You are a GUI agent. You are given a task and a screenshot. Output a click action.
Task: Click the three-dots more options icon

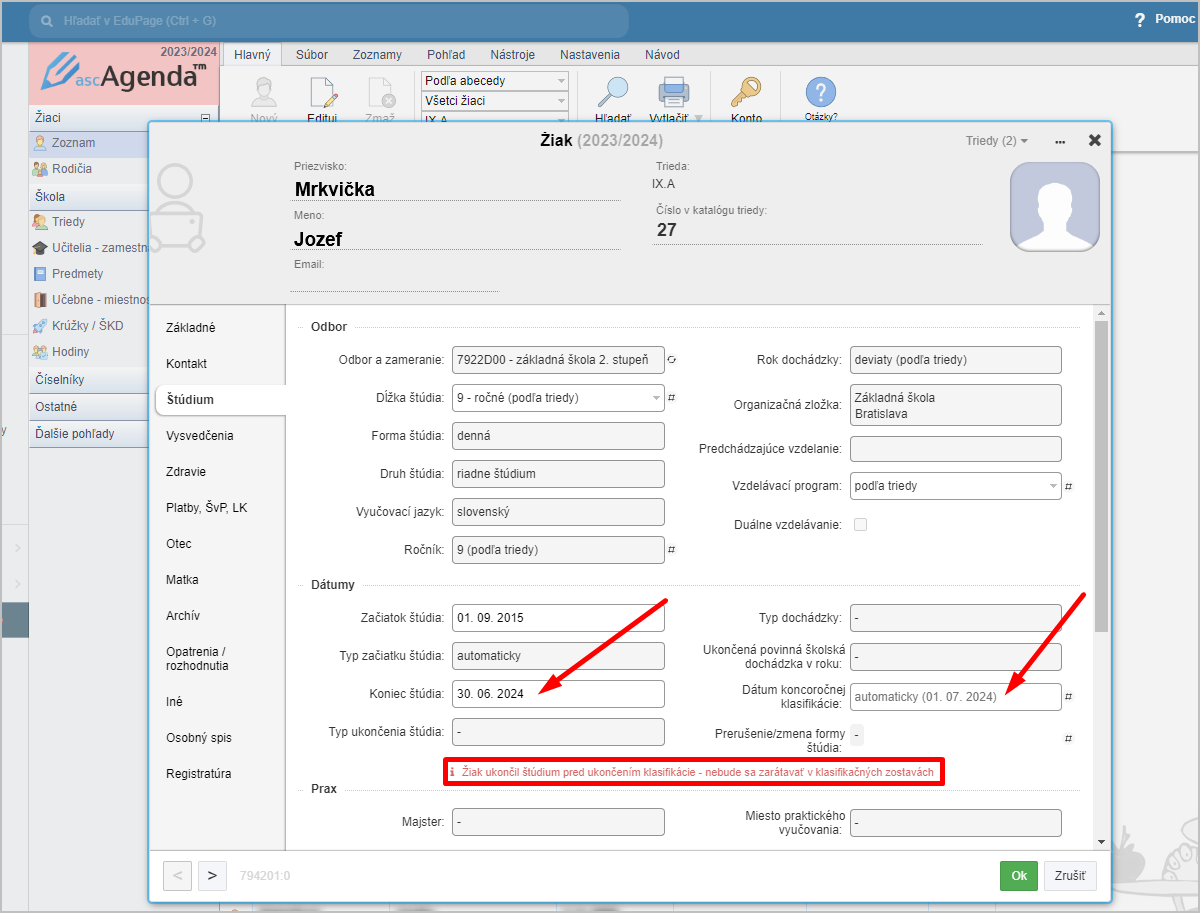pos(1060,141)
